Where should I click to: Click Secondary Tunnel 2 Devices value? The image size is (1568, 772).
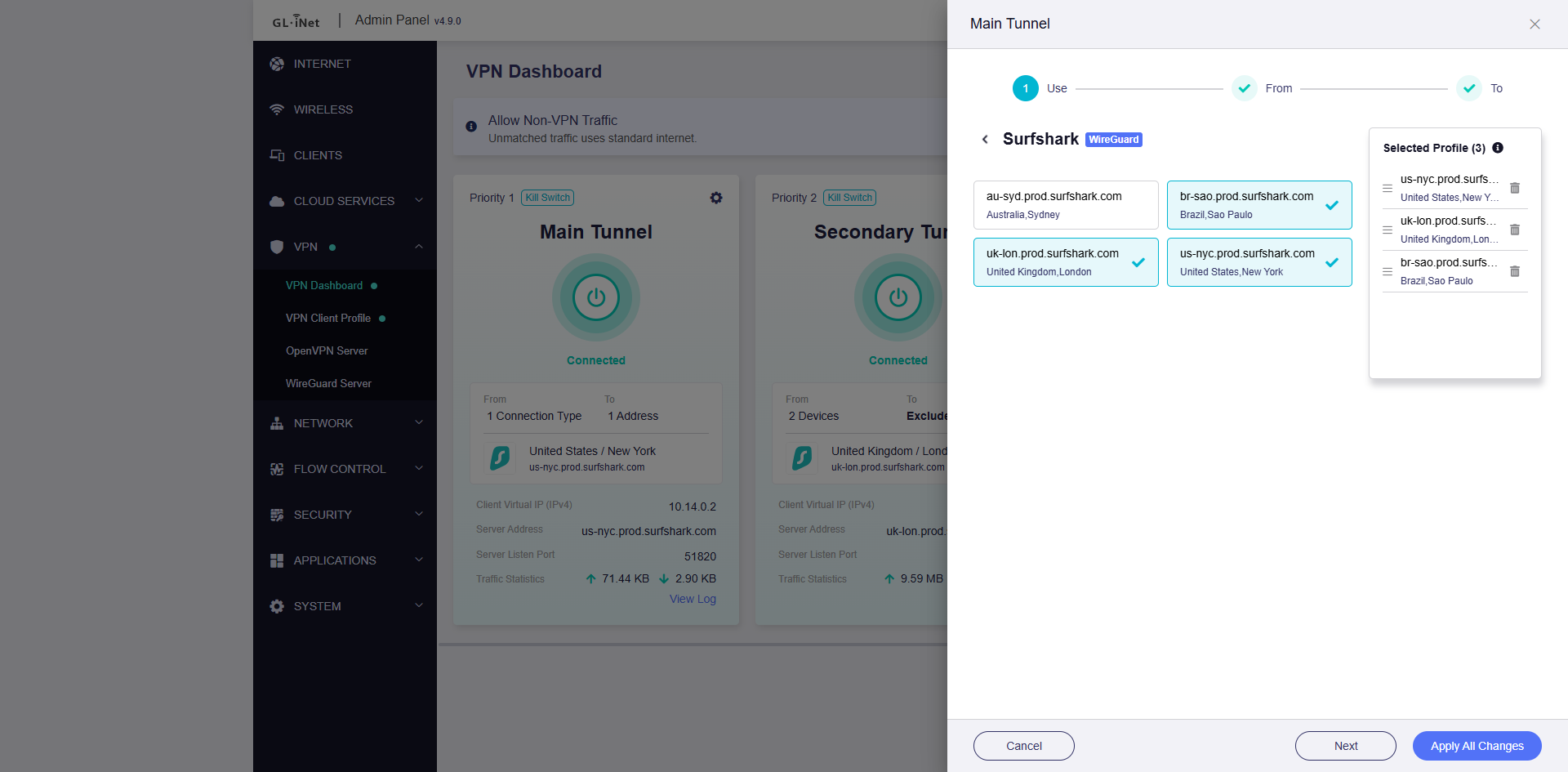point(813,416)
